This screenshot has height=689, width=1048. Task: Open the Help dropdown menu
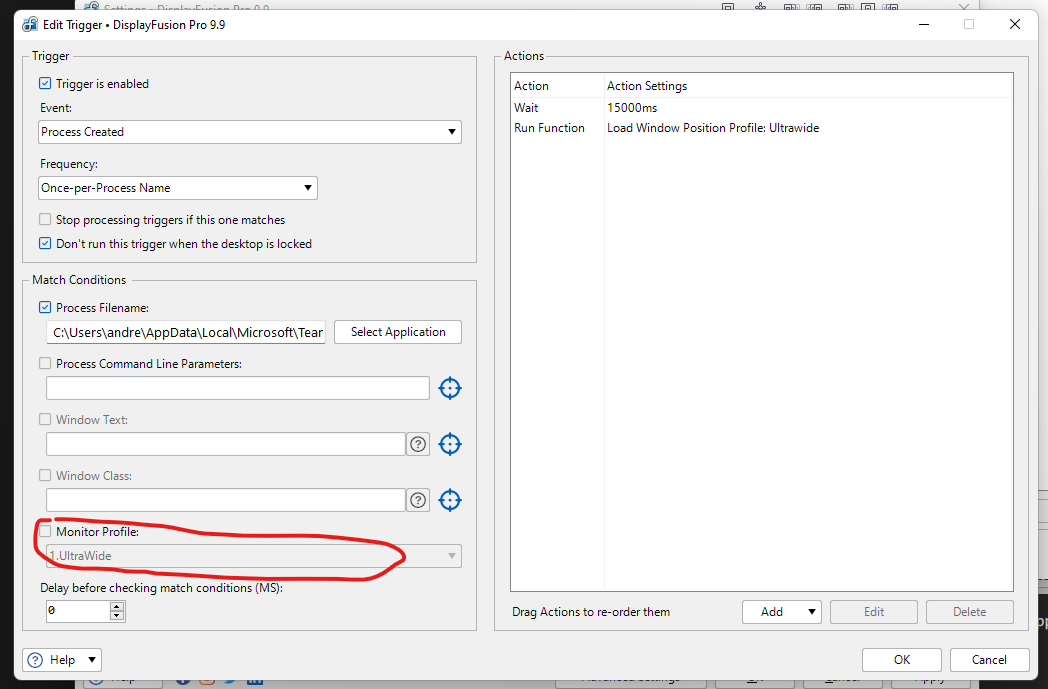pyautogui.click(x=62, y=660)
